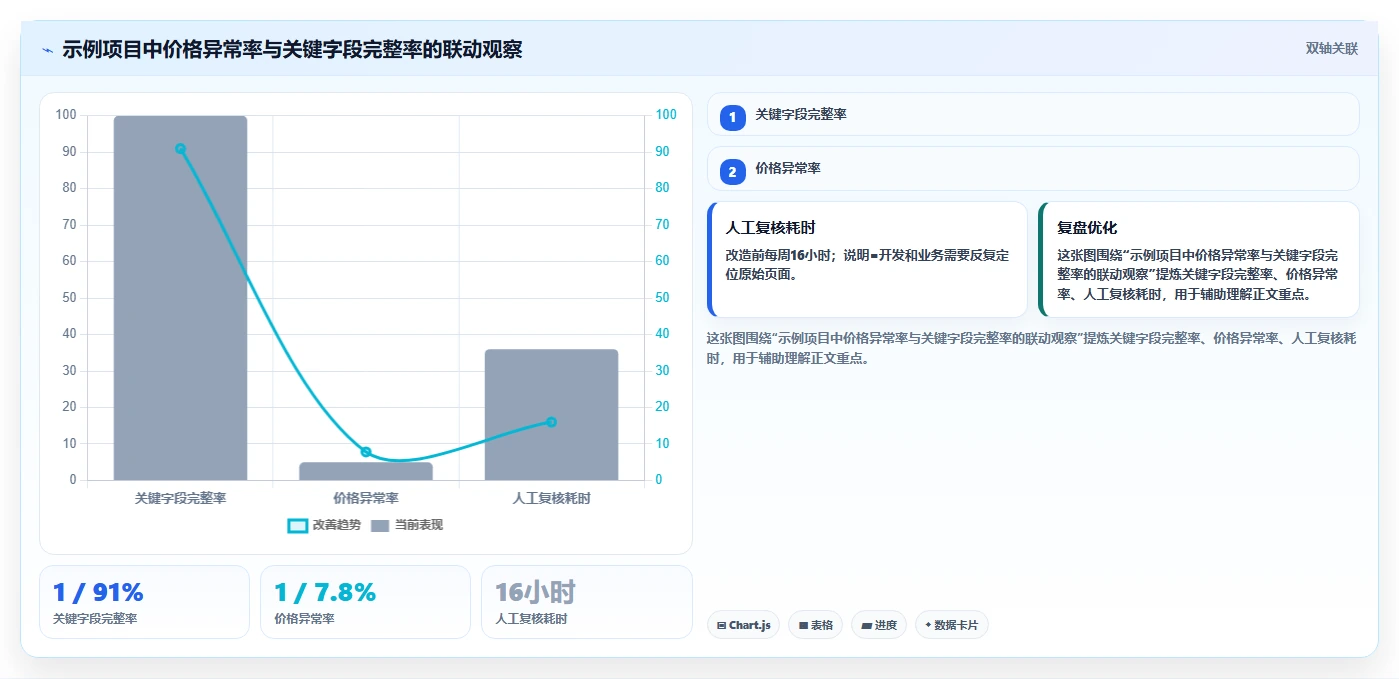The height and width of the screenshot is (679, 1399).
Task: Click the trend line point at 91
Action: click(x=180, y=149)
